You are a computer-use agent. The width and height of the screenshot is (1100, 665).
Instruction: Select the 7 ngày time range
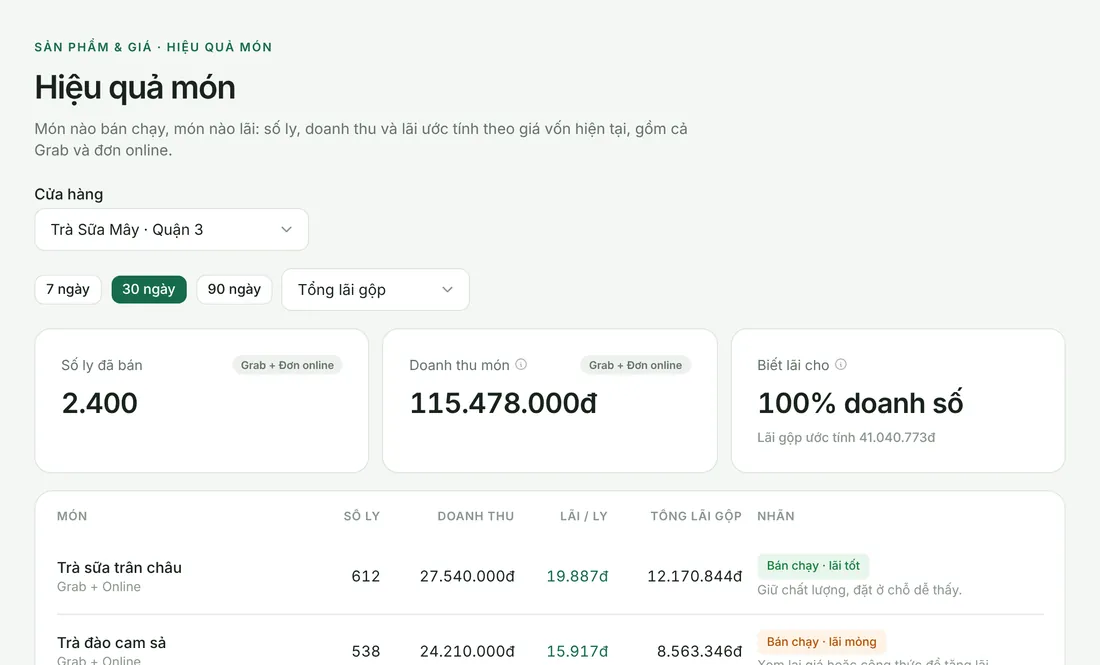[x=68, y=290]
